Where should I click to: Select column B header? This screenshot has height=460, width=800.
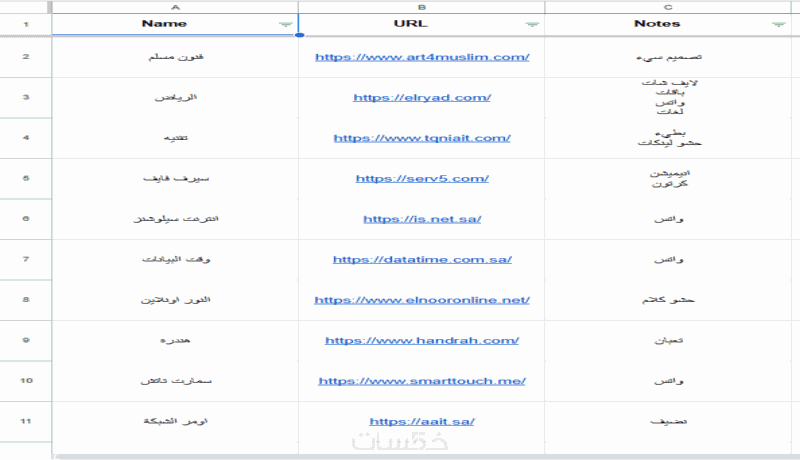coord(421,7)
